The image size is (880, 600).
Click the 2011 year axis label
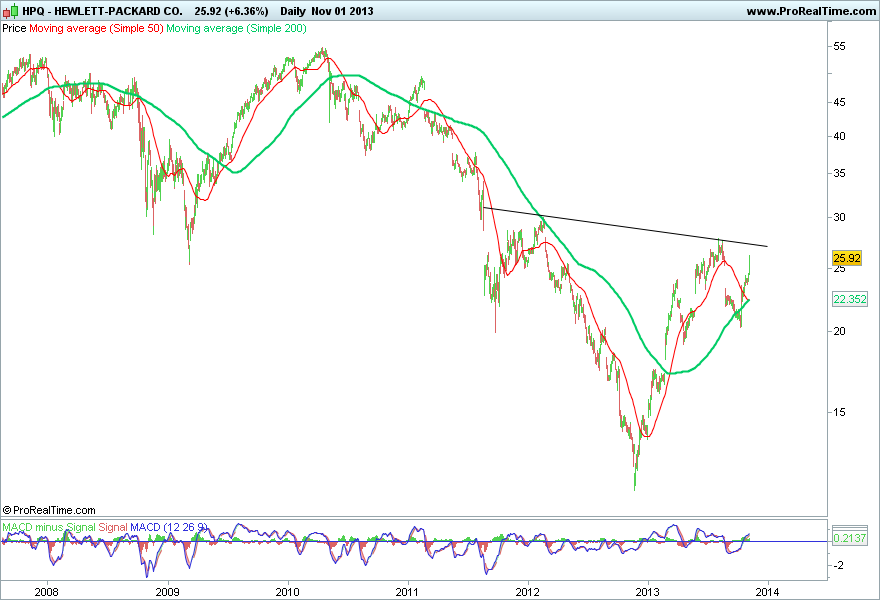(x=407, y=592)
